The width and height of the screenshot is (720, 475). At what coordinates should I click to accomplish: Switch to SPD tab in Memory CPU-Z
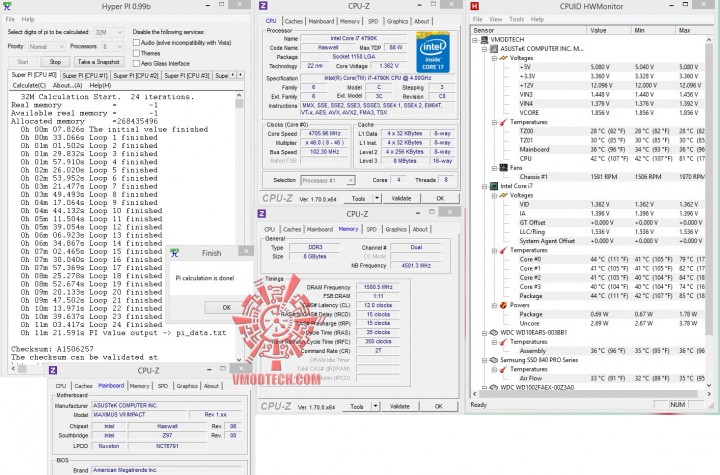tap(371, 229)
